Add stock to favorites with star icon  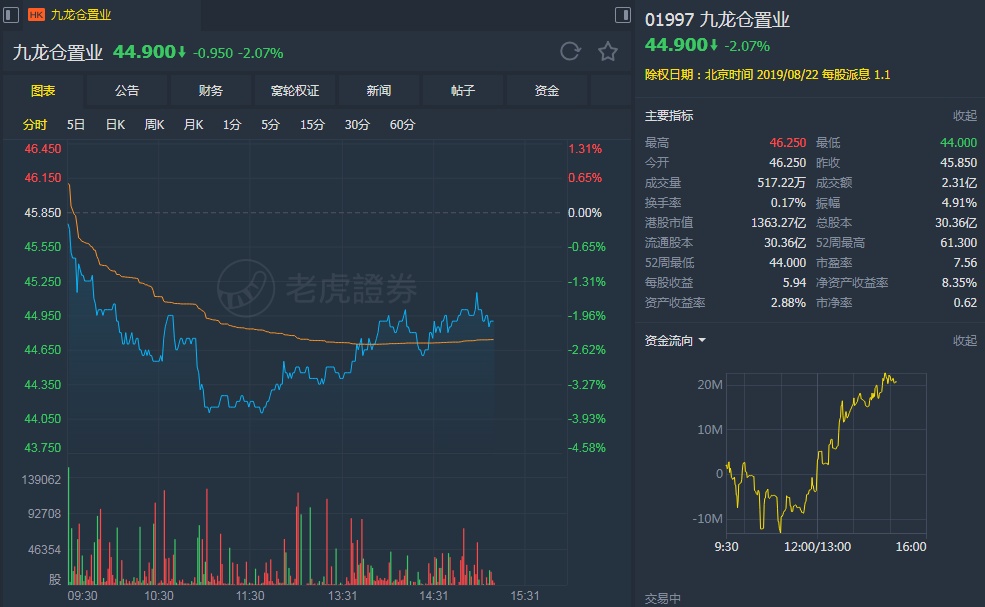[607, 52]
